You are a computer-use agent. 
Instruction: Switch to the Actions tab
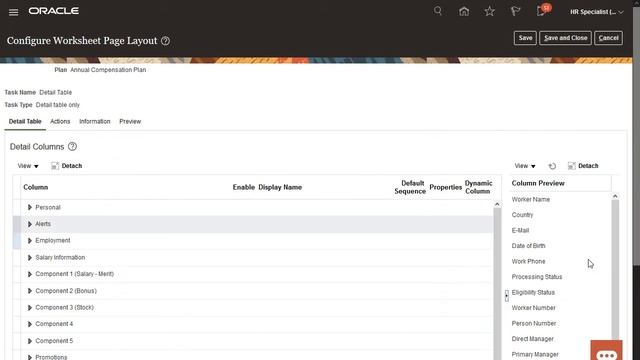coord(60,121)
